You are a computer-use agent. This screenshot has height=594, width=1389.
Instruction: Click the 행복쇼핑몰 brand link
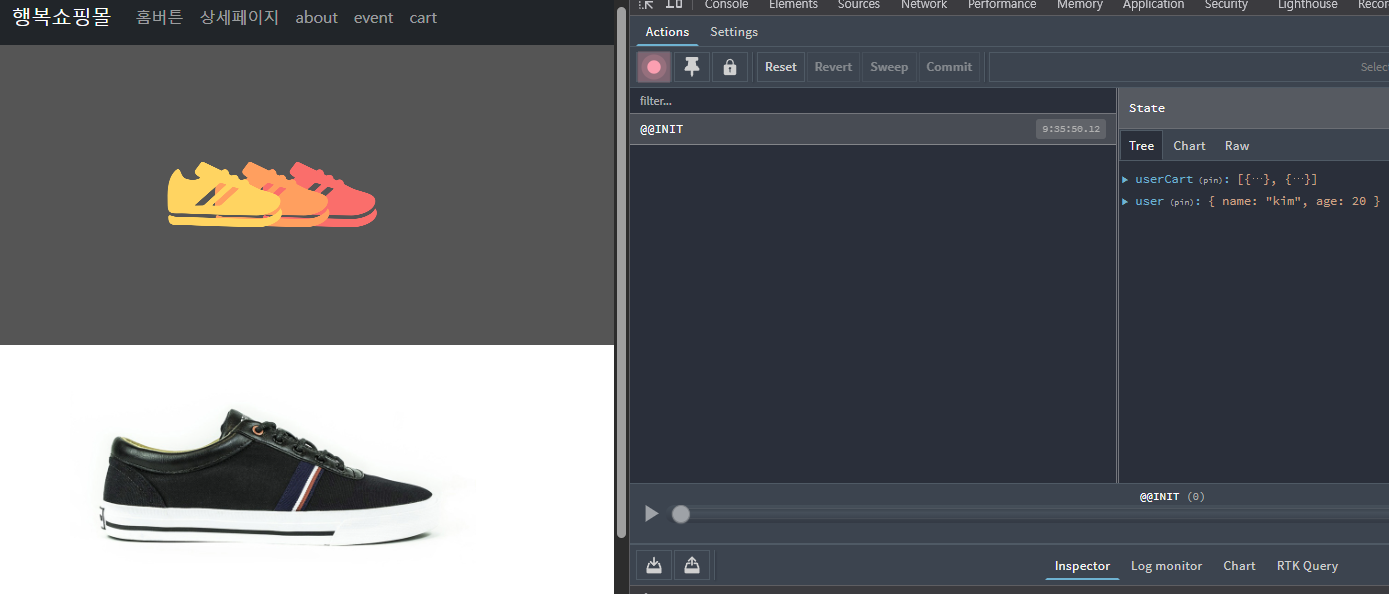tap(61, 17)
